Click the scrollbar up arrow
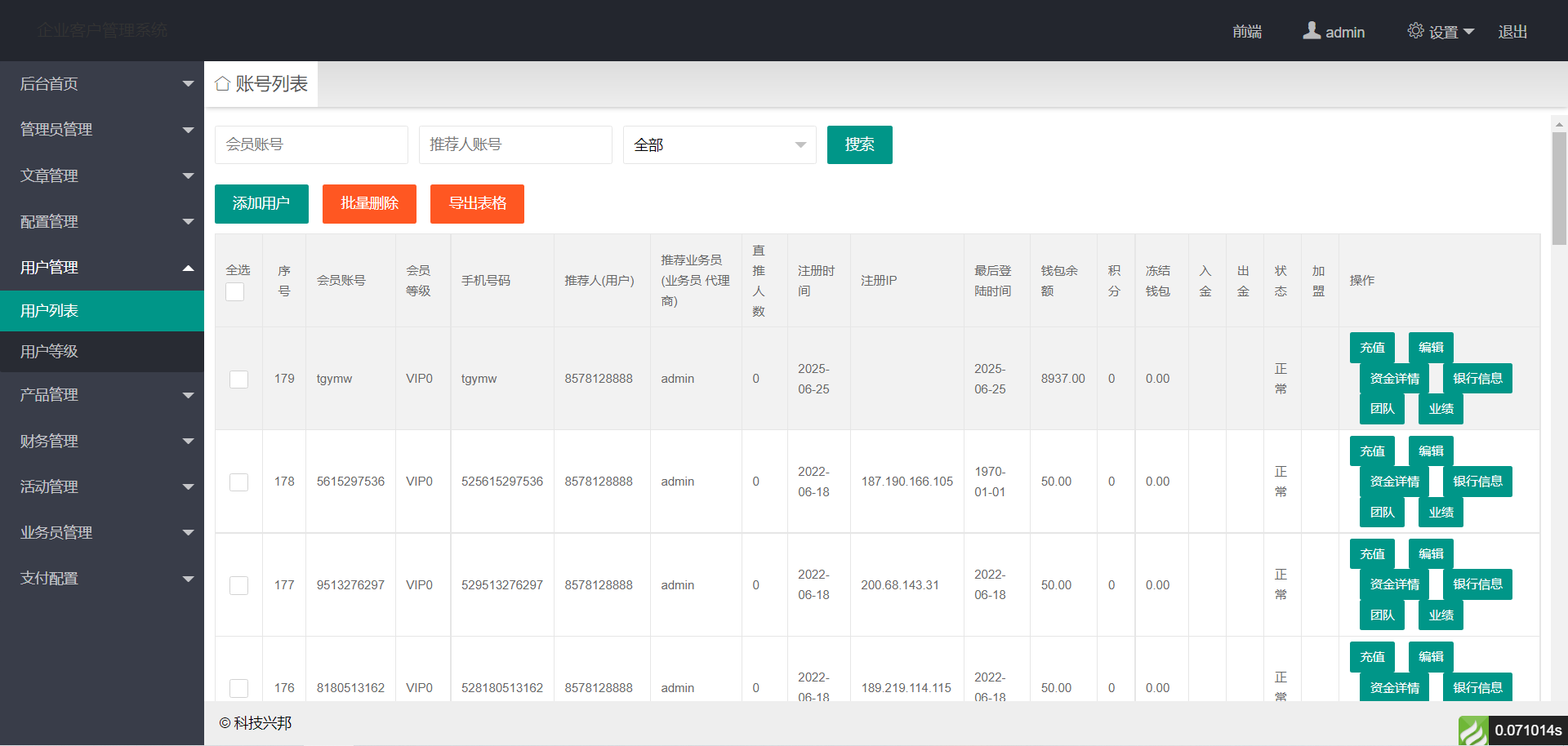 [1559, 125]
